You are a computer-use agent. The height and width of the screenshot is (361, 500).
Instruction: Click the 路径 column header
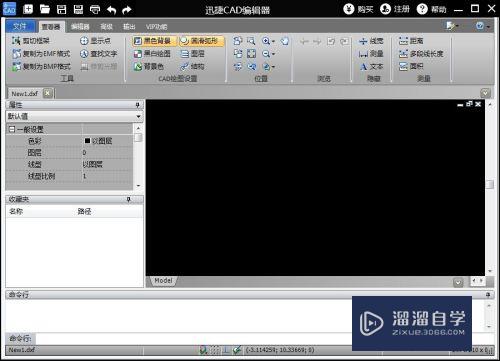click(84, 211)
